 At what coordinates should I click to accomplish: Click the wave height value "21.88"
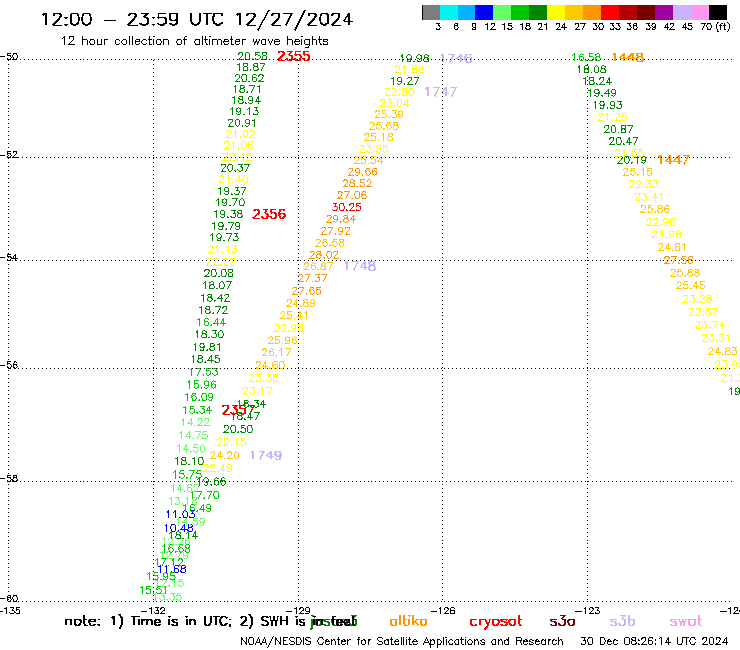point(409,69)
